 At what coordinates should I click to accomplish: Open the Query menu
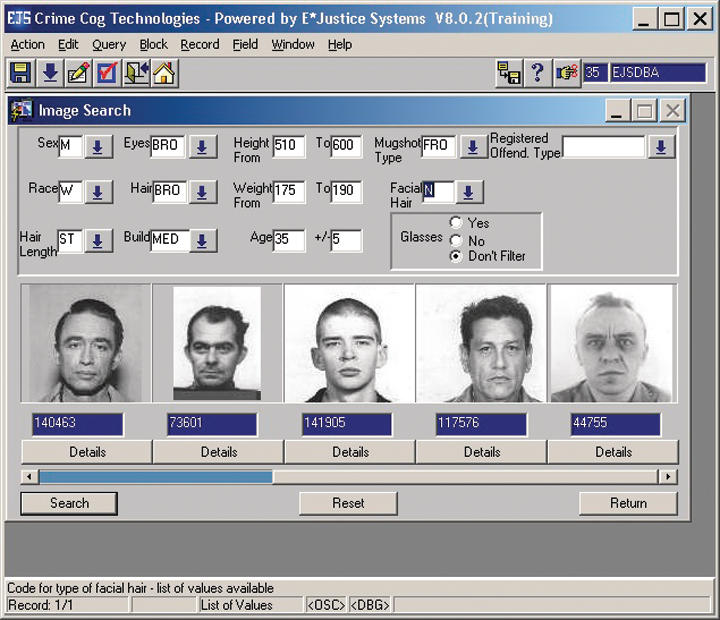coord(109,44)
